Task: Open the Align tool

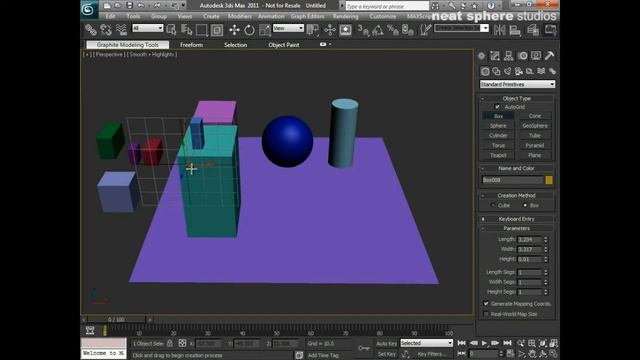Action: tap(515, 30)
